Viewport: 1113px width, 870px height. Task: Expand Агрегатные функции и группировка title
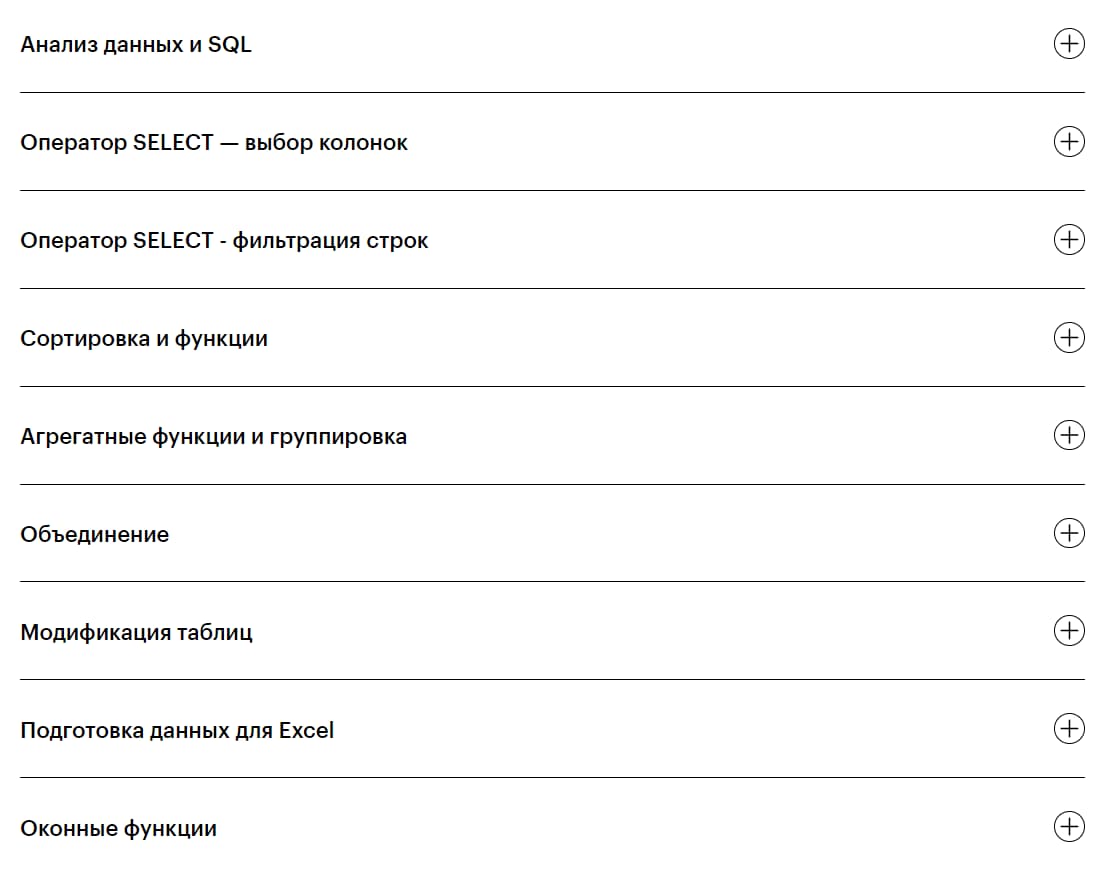tap(213, 437)
